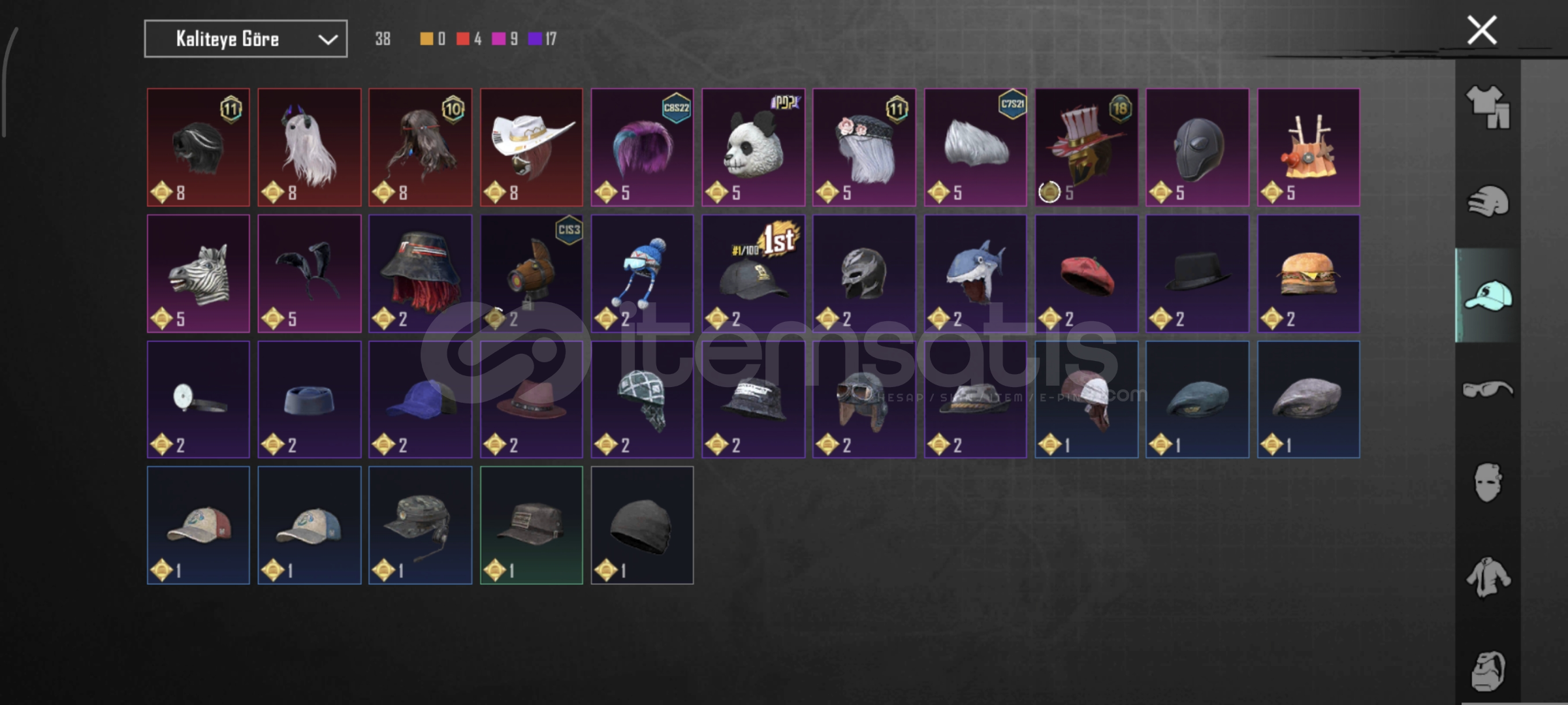The image size is (1568, 705).
Task: Select the 1st place black cap
Action: click(x=753, y=274)
